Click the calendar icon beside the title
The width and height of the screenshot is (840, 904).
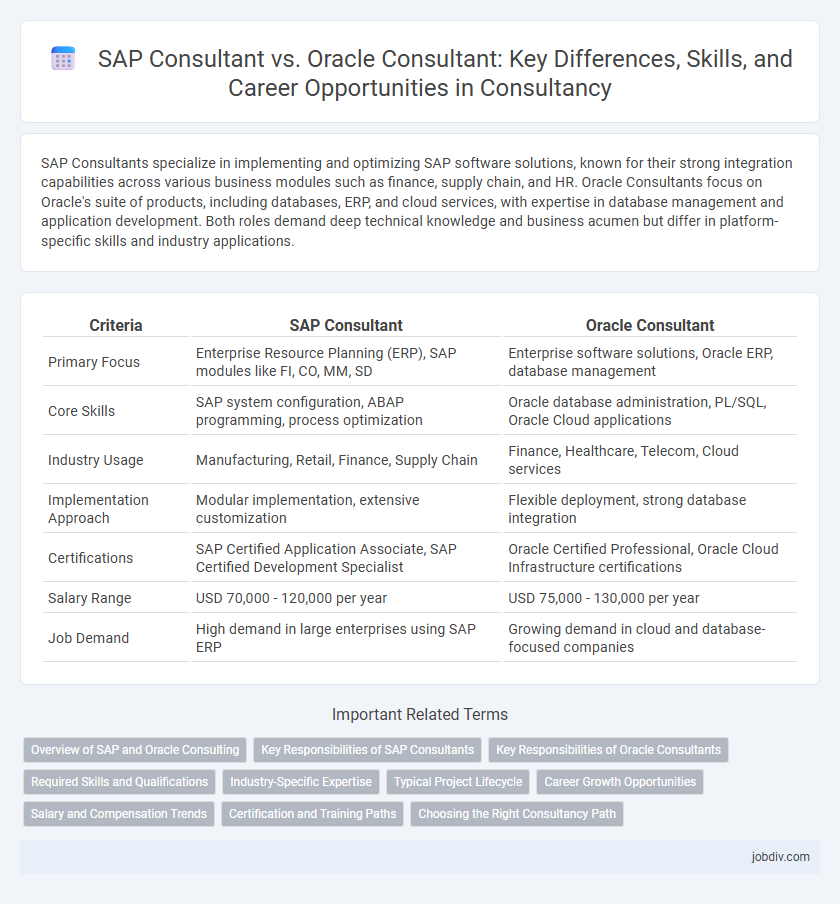63,59
